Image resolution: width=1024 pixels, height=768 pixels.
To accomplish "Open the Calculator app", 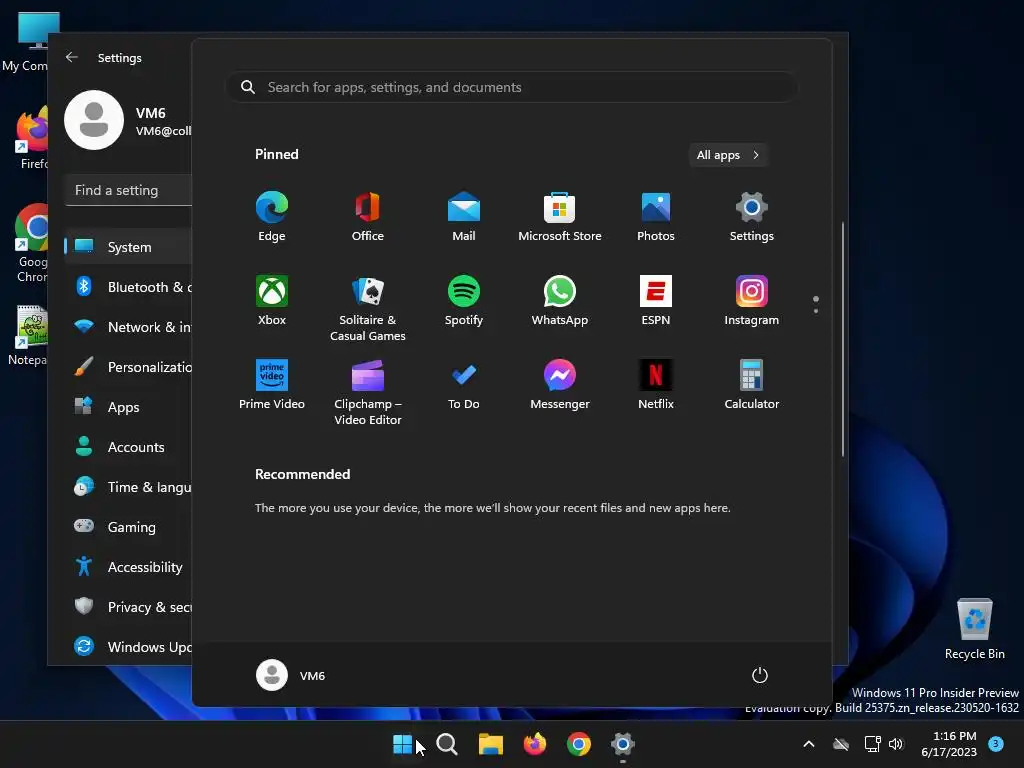I will [752, 385].
